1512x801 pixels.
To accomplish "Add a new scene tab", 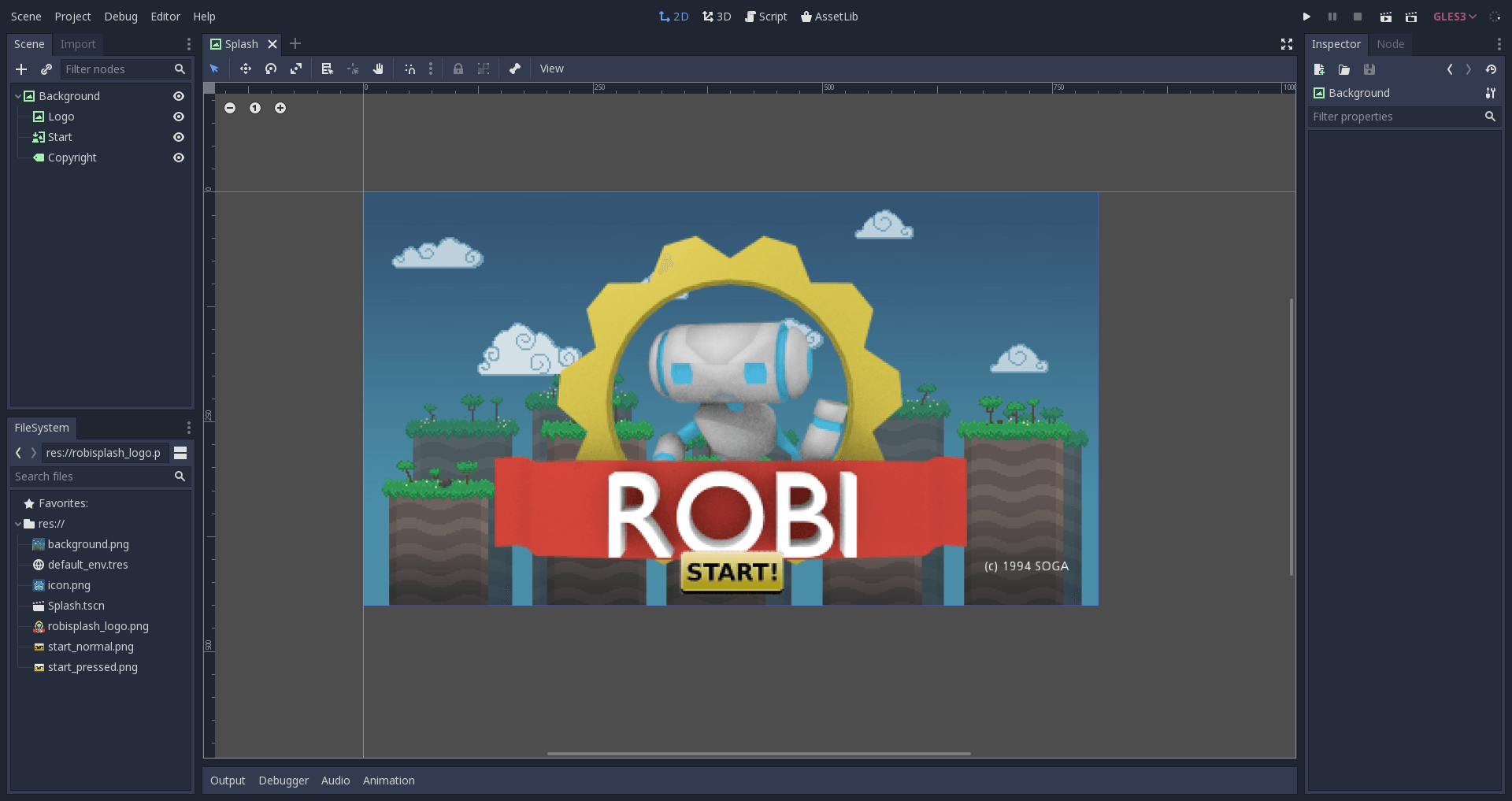I will (295, 44).
